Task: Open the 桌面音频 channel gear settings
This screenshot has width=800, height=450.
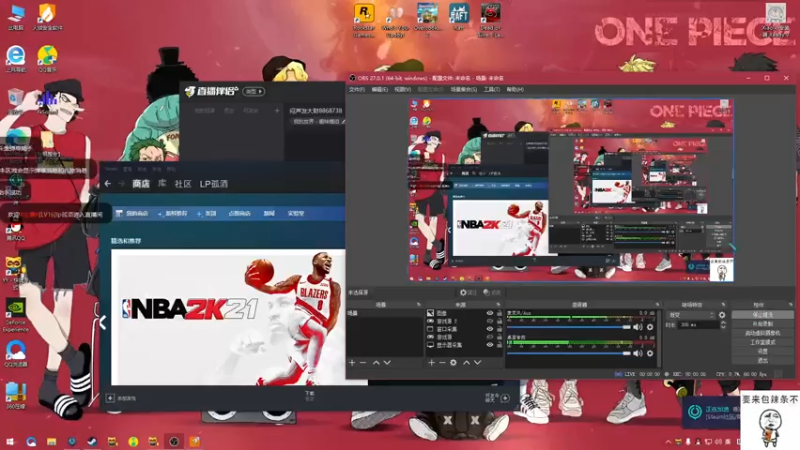Action: [650, 353]
